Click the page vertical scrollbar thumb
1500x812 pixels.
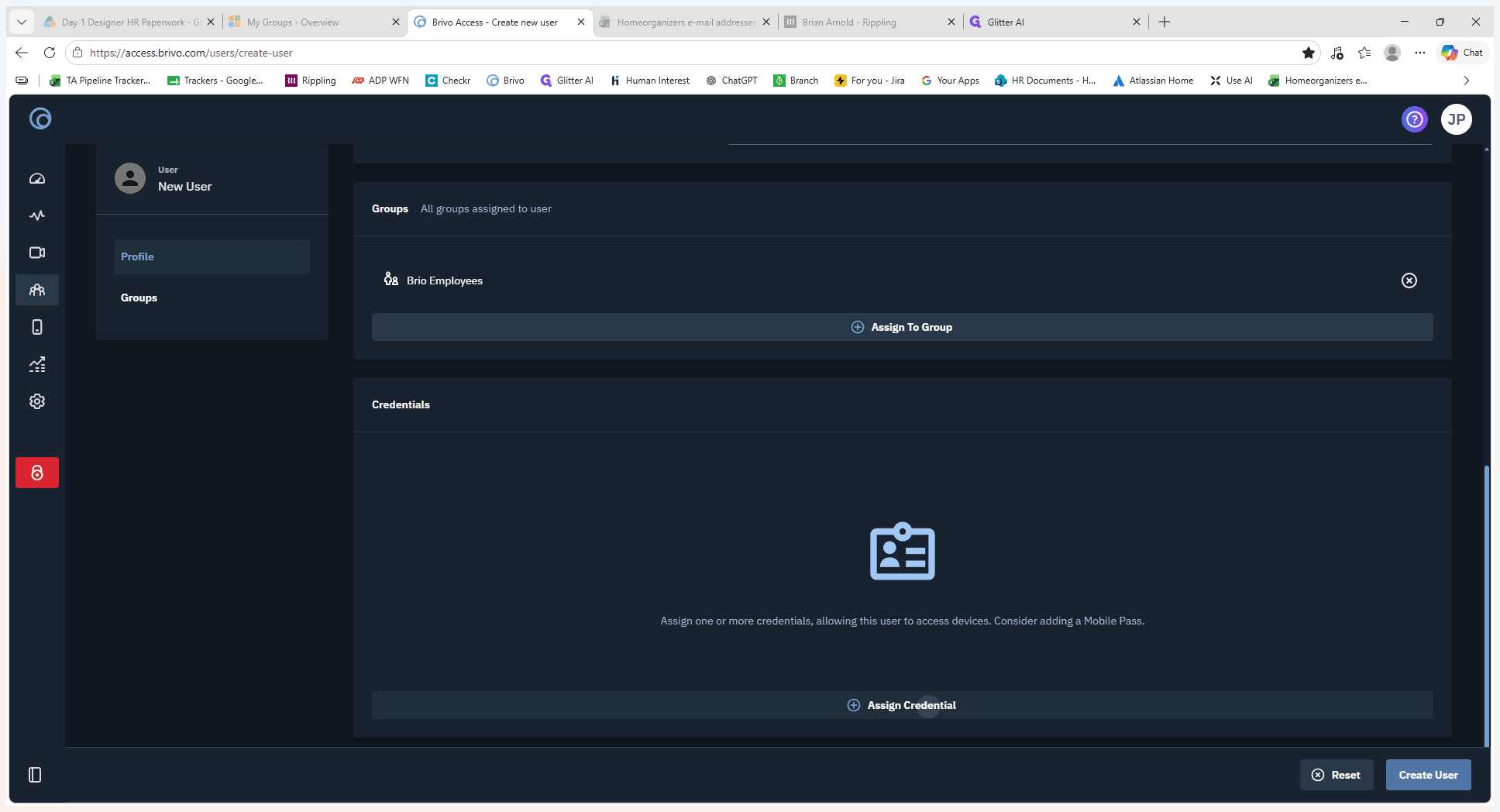pos(1486,606)
